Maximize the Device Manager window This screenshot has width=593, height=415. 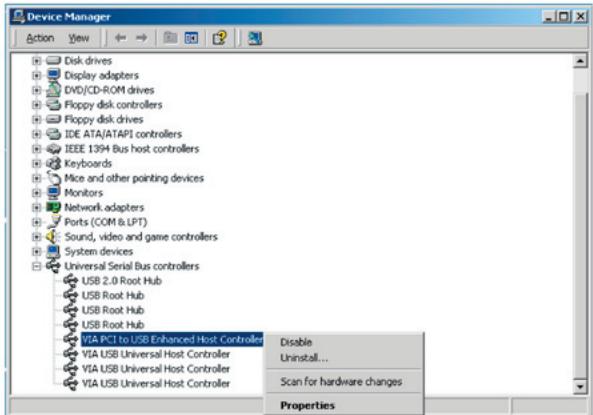(564, 17)
